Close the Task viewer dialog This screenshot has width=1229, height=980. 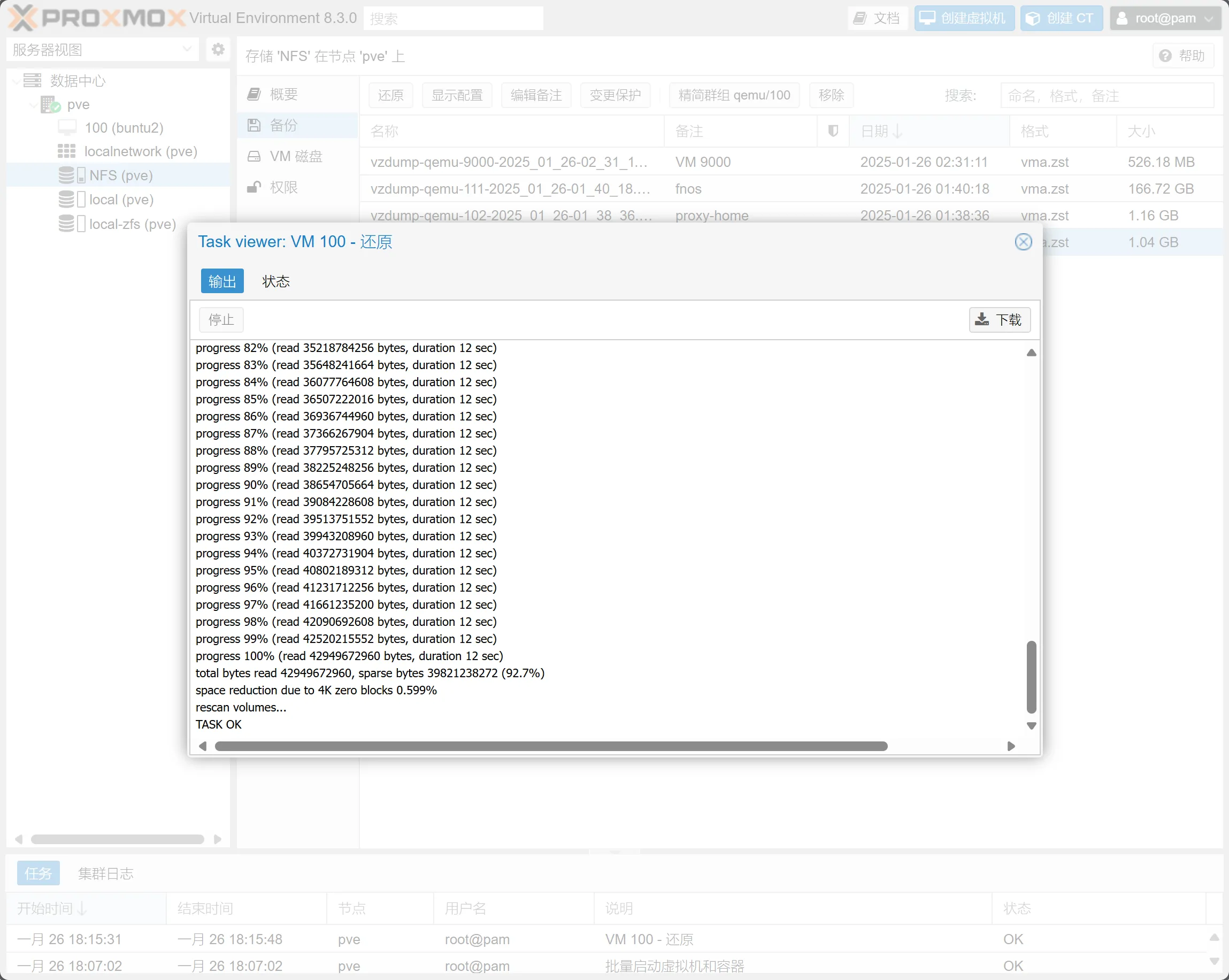point(1023,242)
